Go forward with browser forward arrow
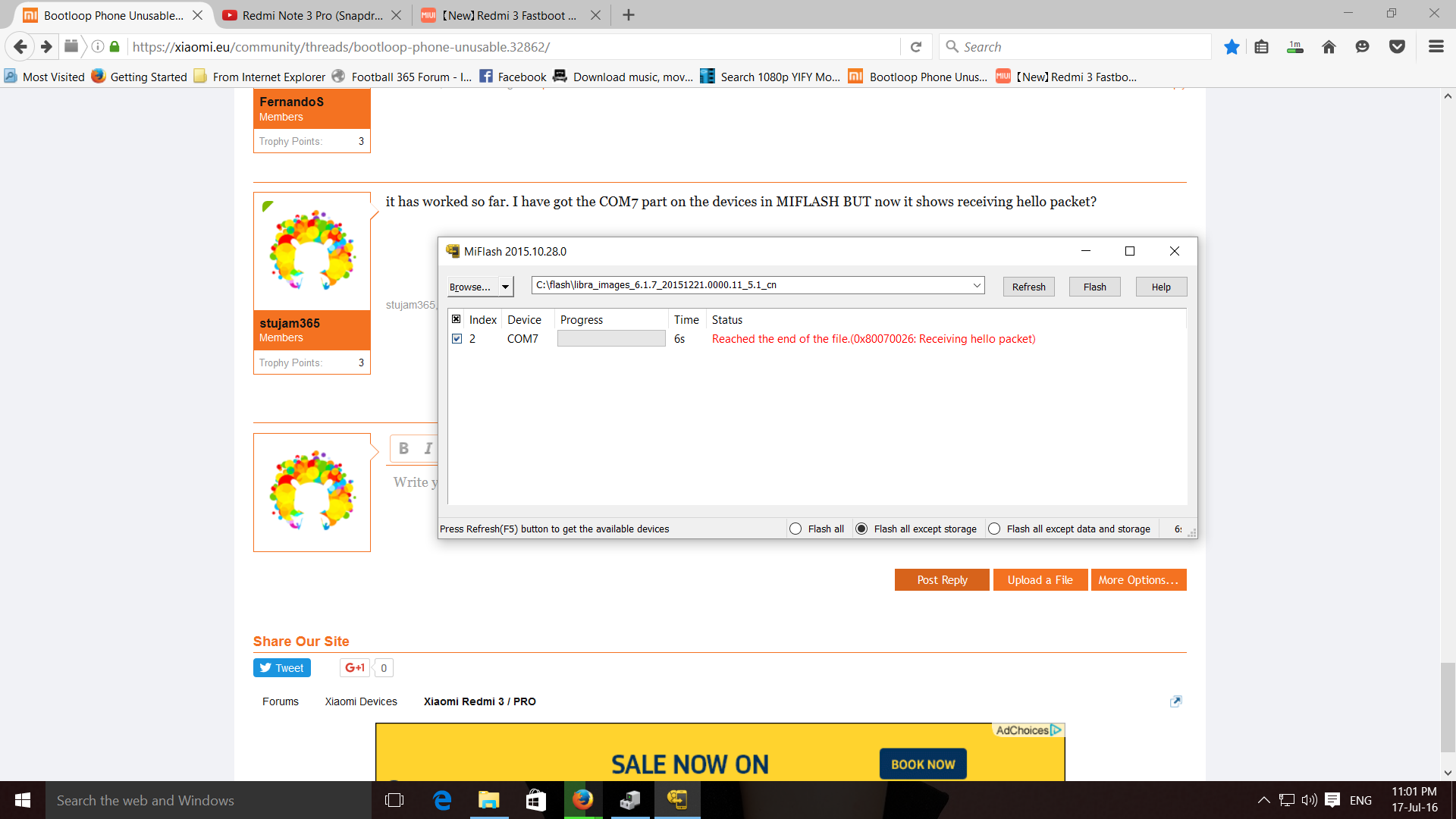Screen dimensions: 1456x819 tap(46, 47)
